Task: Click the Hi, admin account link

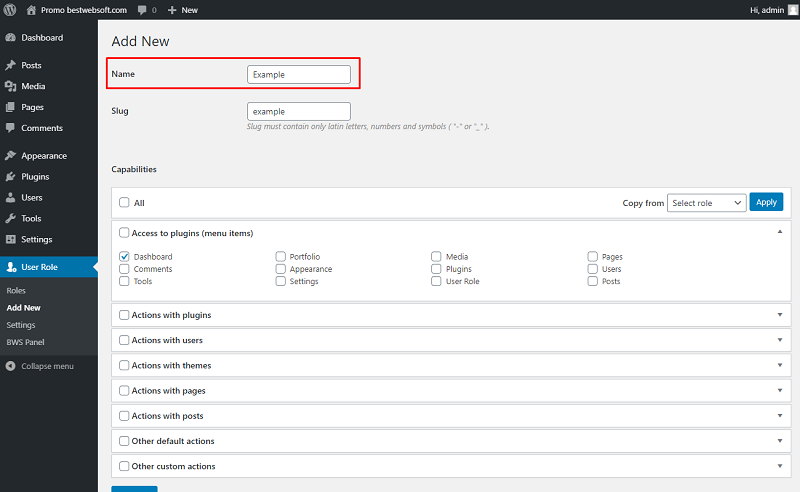Action: click(x=767, y=10)
